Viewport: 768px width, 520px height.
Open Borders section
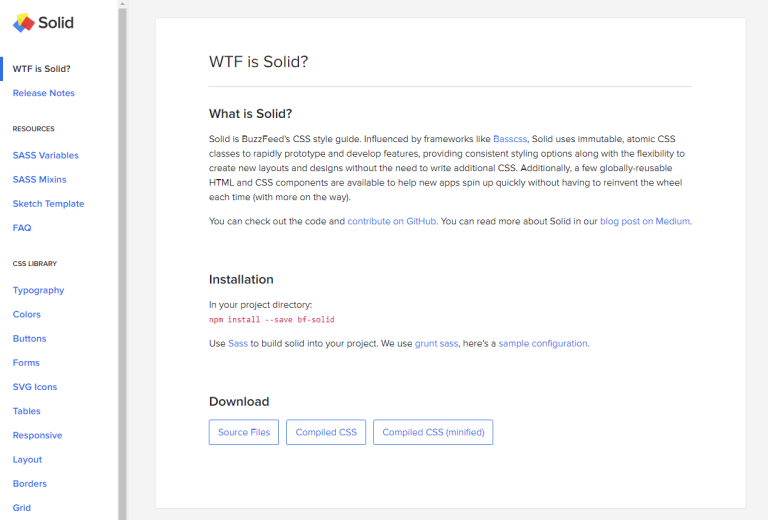pos(30,484)
